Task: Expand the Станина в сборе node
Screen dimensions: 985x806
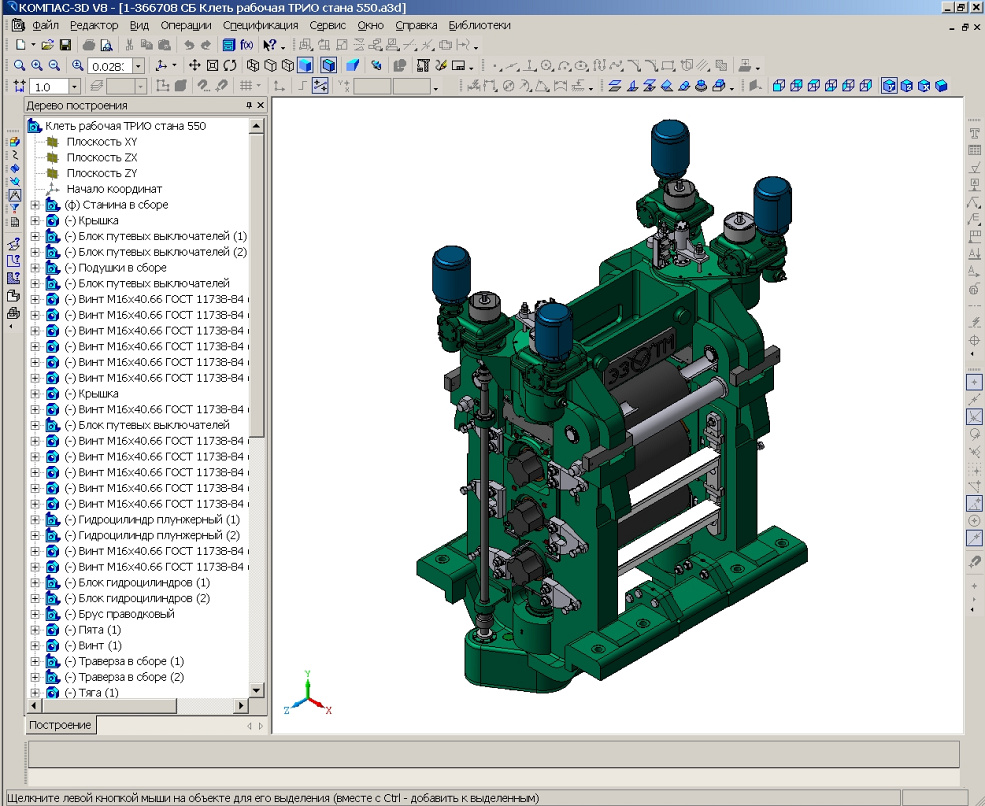Action: (36, 205)
